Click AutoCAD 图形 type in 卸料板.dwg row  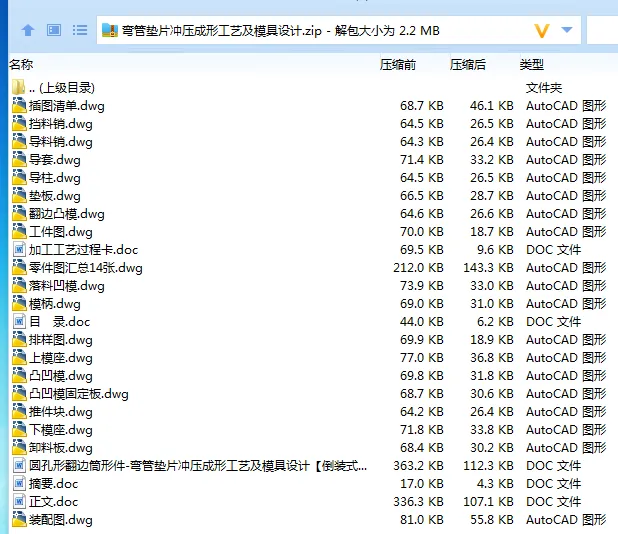click(x=566, y=448)
